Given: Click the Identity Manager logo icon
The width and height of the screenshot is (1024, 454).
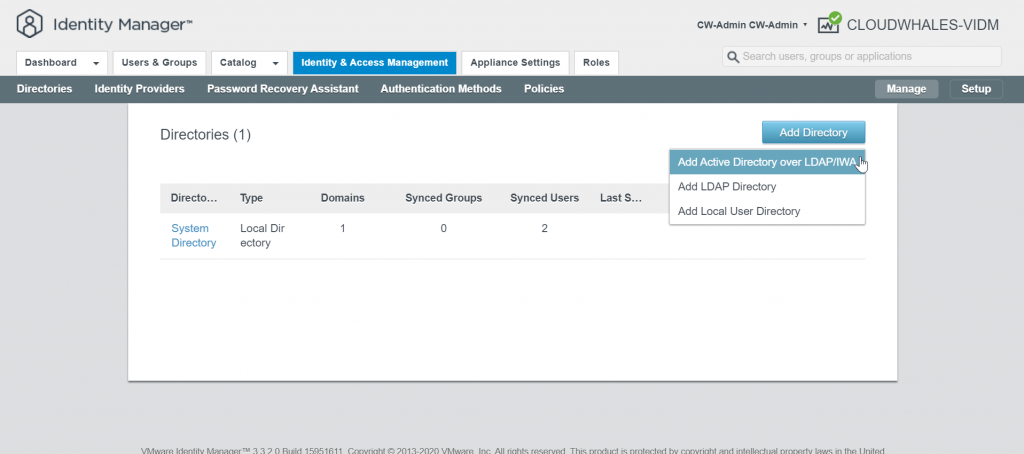Looking at the screenshot, I should pos(29,24).
